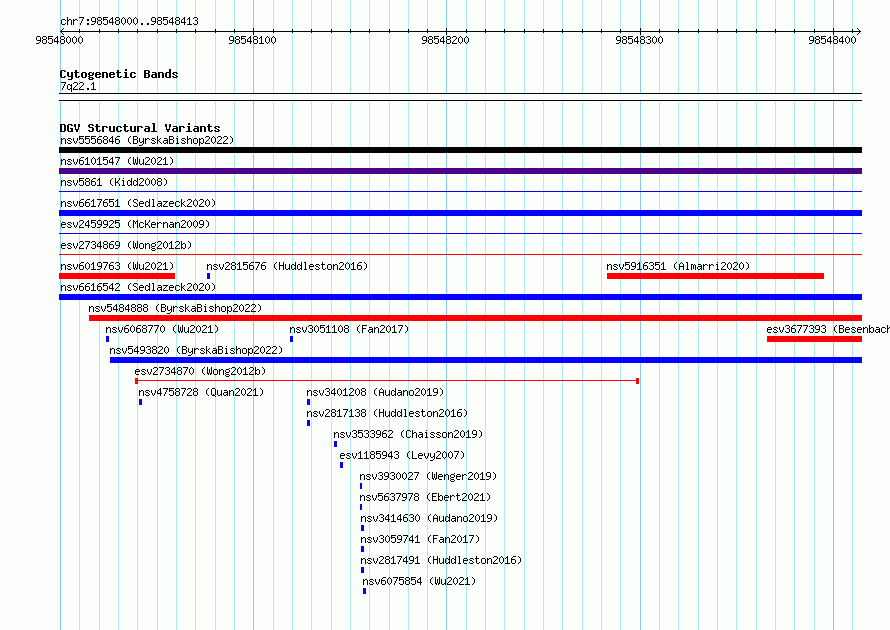The width and height of the screenshot is (890, 630).
Task: Open nsv3051108 (Fan2017) label
Action: (x=349, y=329)
